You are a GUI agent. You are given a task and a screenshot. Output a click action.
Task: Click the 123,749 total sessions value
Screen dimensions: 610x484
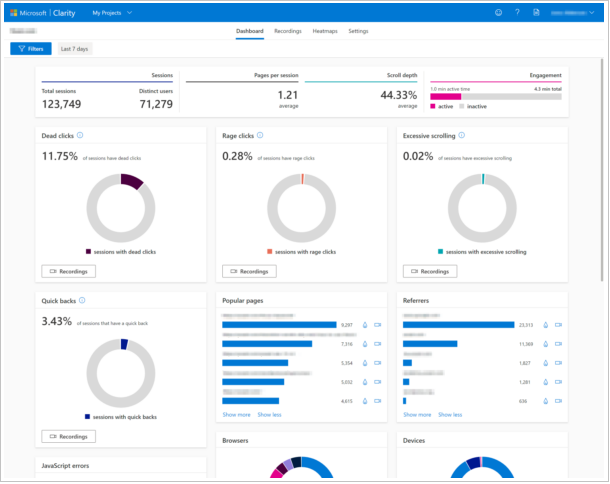click(61, 104)
